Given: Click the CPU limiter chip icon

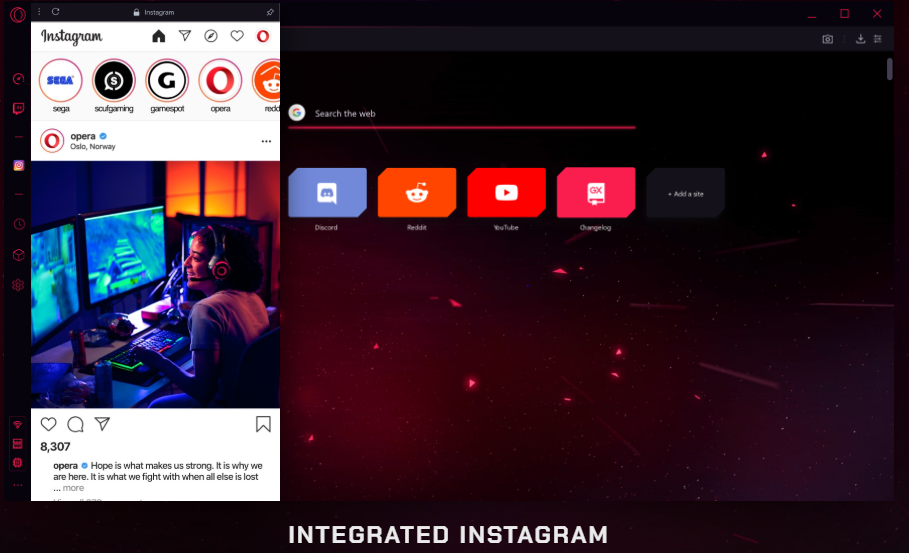Looking at the screenshot, I should click(18, 463).
